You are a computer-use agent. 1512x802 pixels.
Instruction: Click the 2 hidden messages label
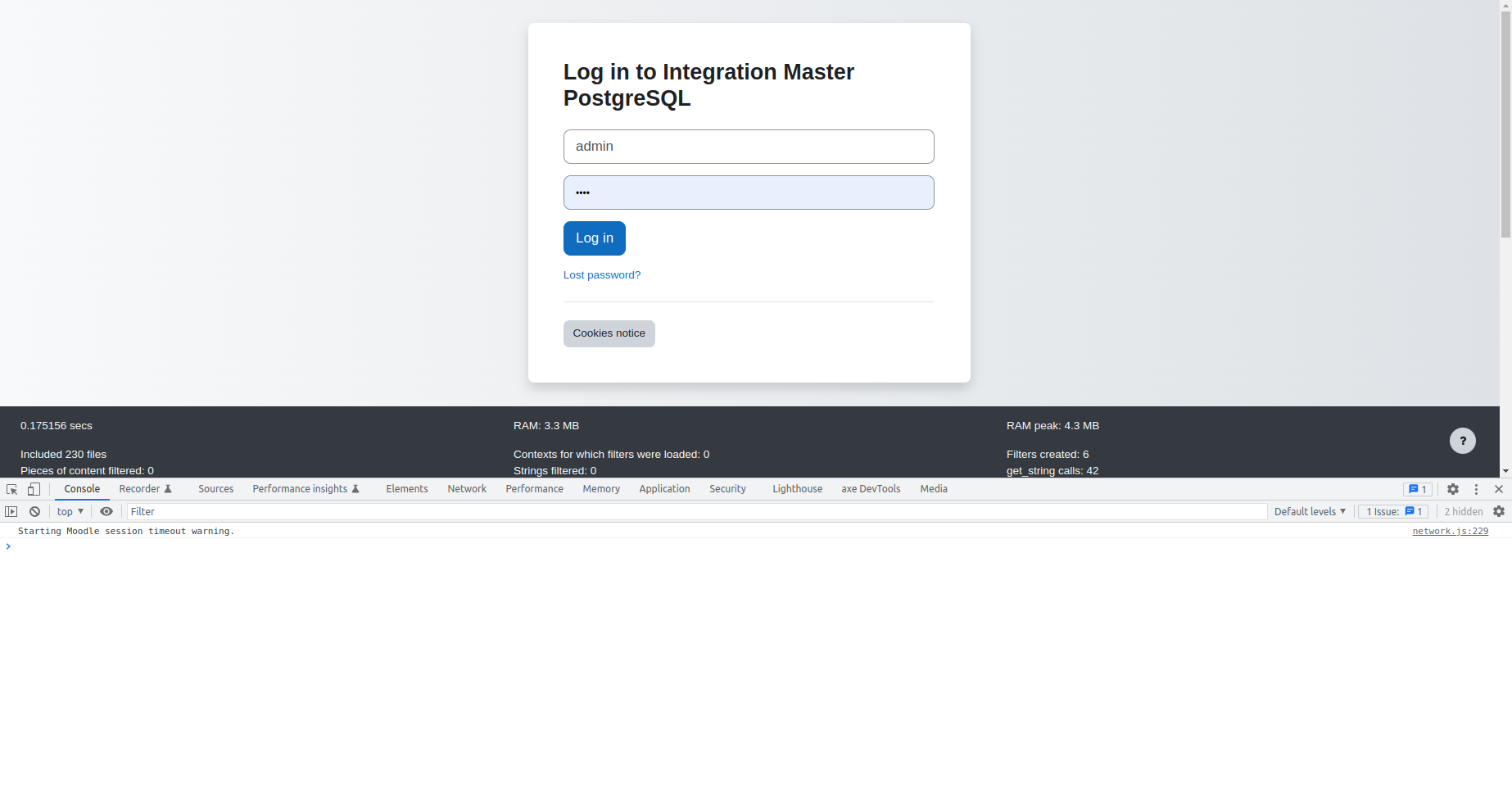(1464, 511)
